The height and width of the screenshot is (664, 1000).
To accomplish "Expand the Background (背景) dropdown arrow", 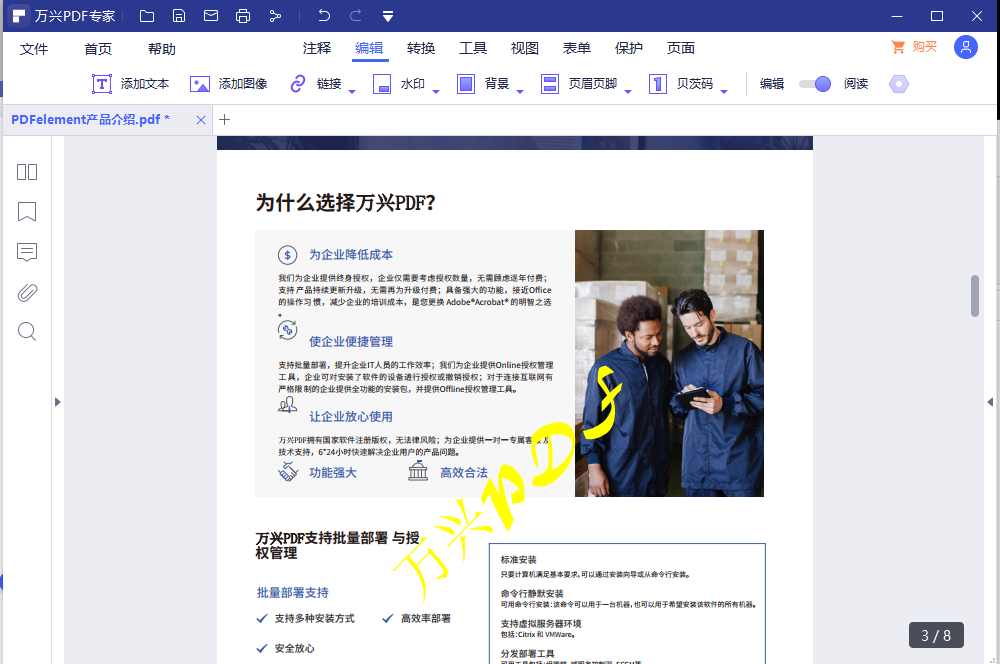I will coord(520,92).
